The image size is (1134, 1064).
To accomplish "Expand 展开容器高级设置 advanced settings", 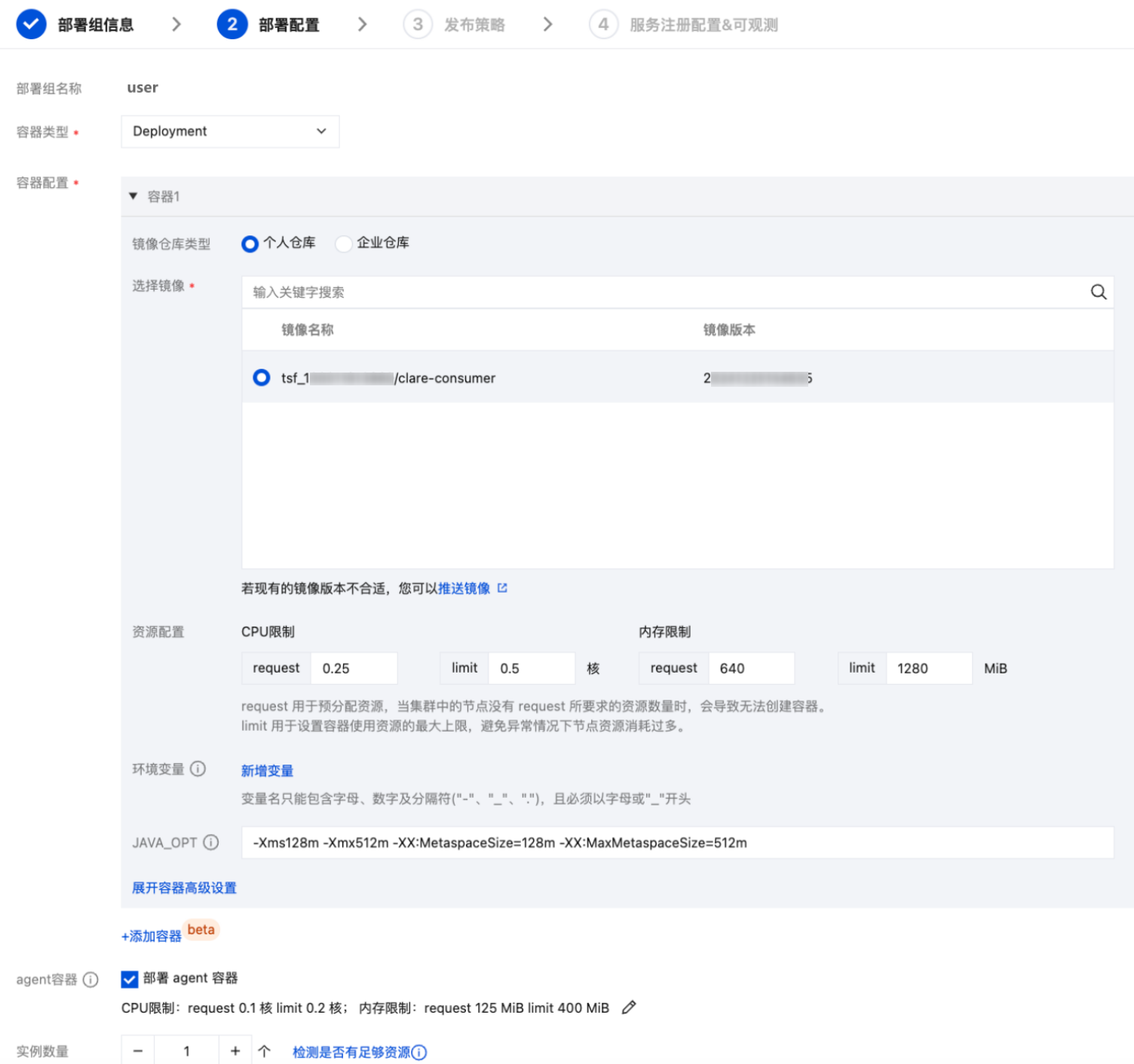I will [x=184, y=888].
